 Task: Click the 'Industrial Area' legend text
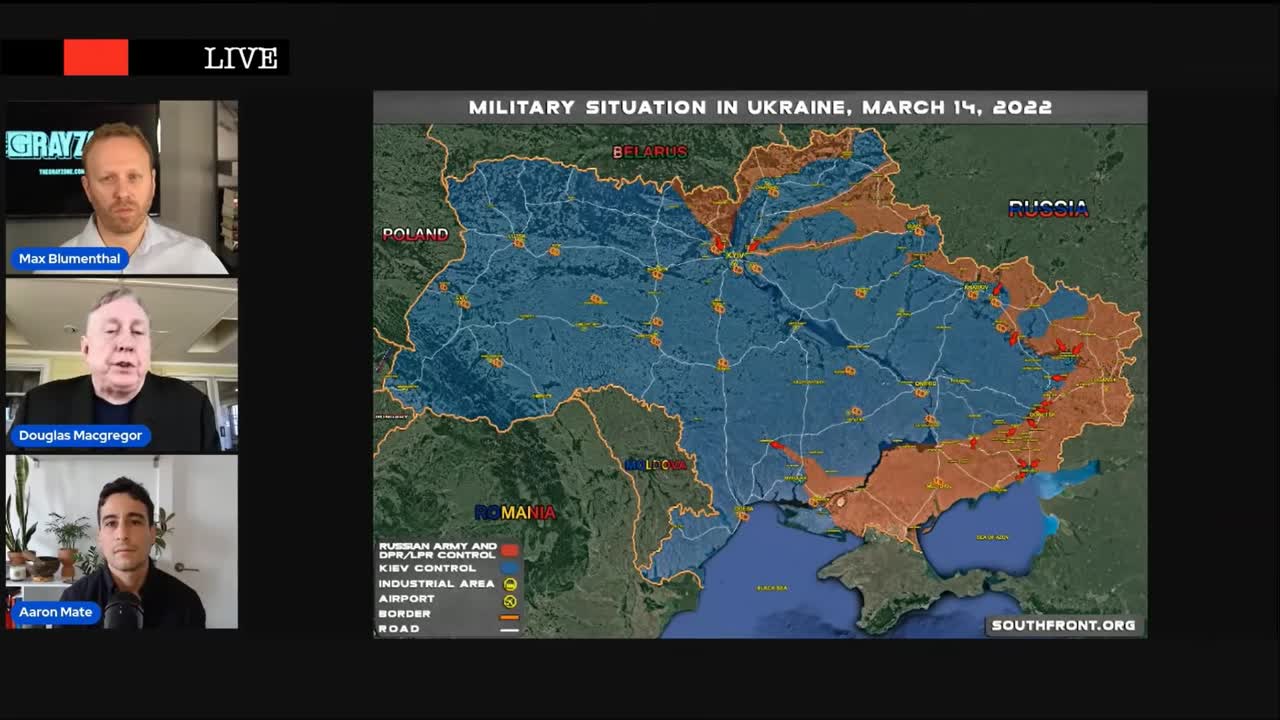tap(436, 584)
